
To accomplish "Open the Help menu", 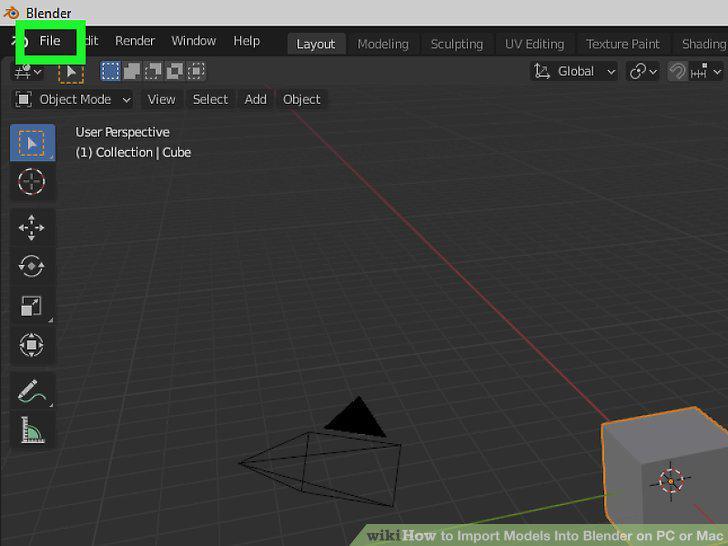I will tap(246, 41).
